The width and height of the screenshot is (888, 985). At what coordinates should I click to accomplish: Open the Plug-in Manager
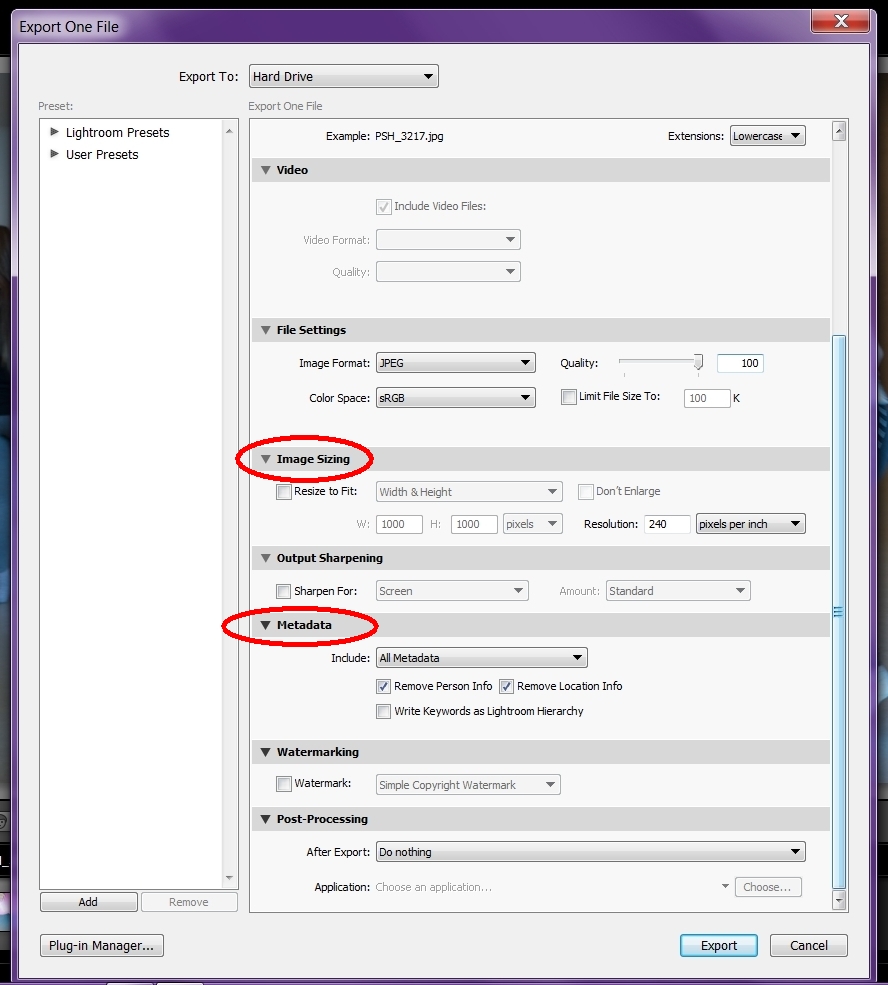[101, 945]
